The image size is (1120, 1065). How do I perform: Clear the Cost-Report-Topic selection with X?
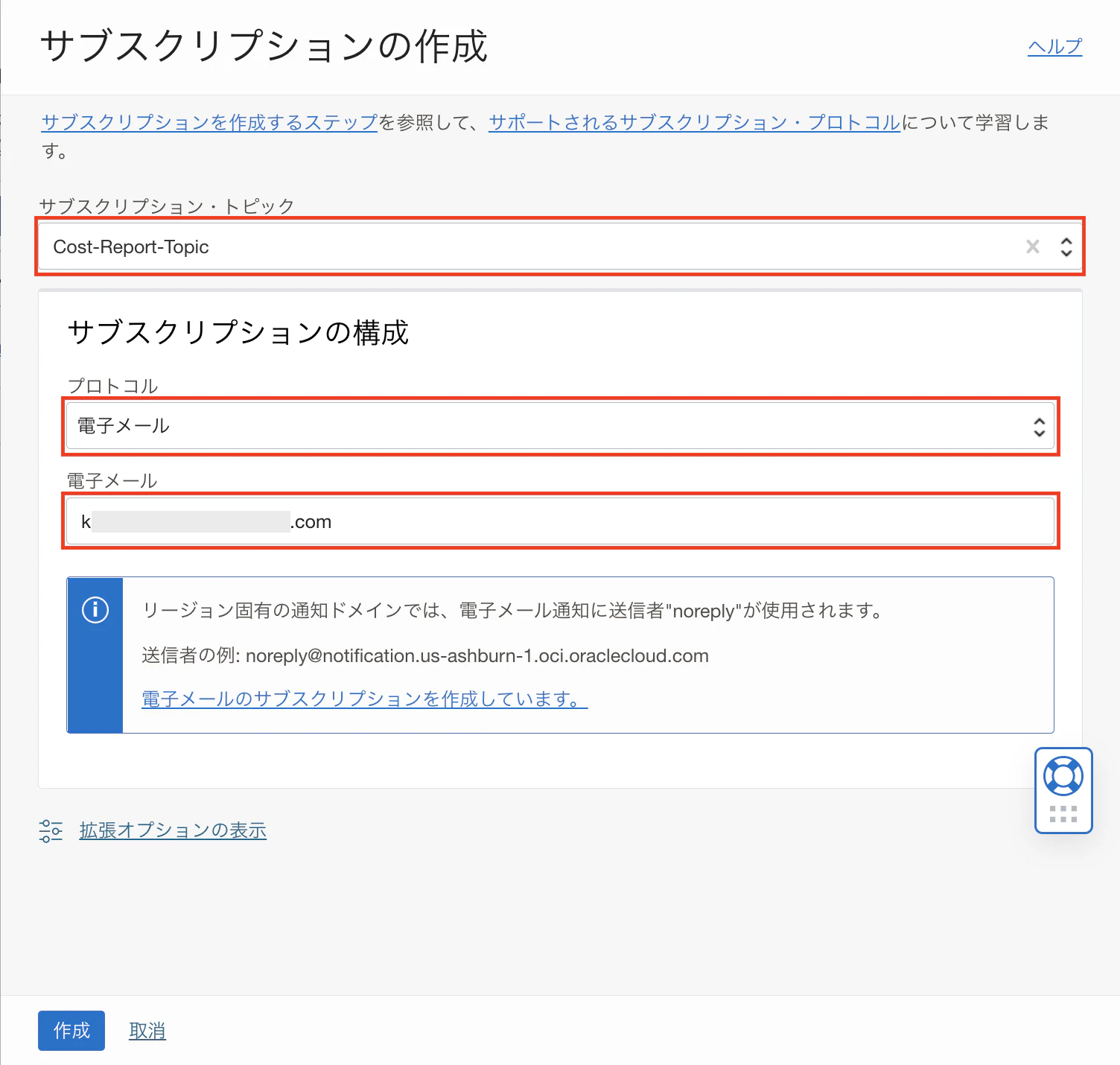1033,247
